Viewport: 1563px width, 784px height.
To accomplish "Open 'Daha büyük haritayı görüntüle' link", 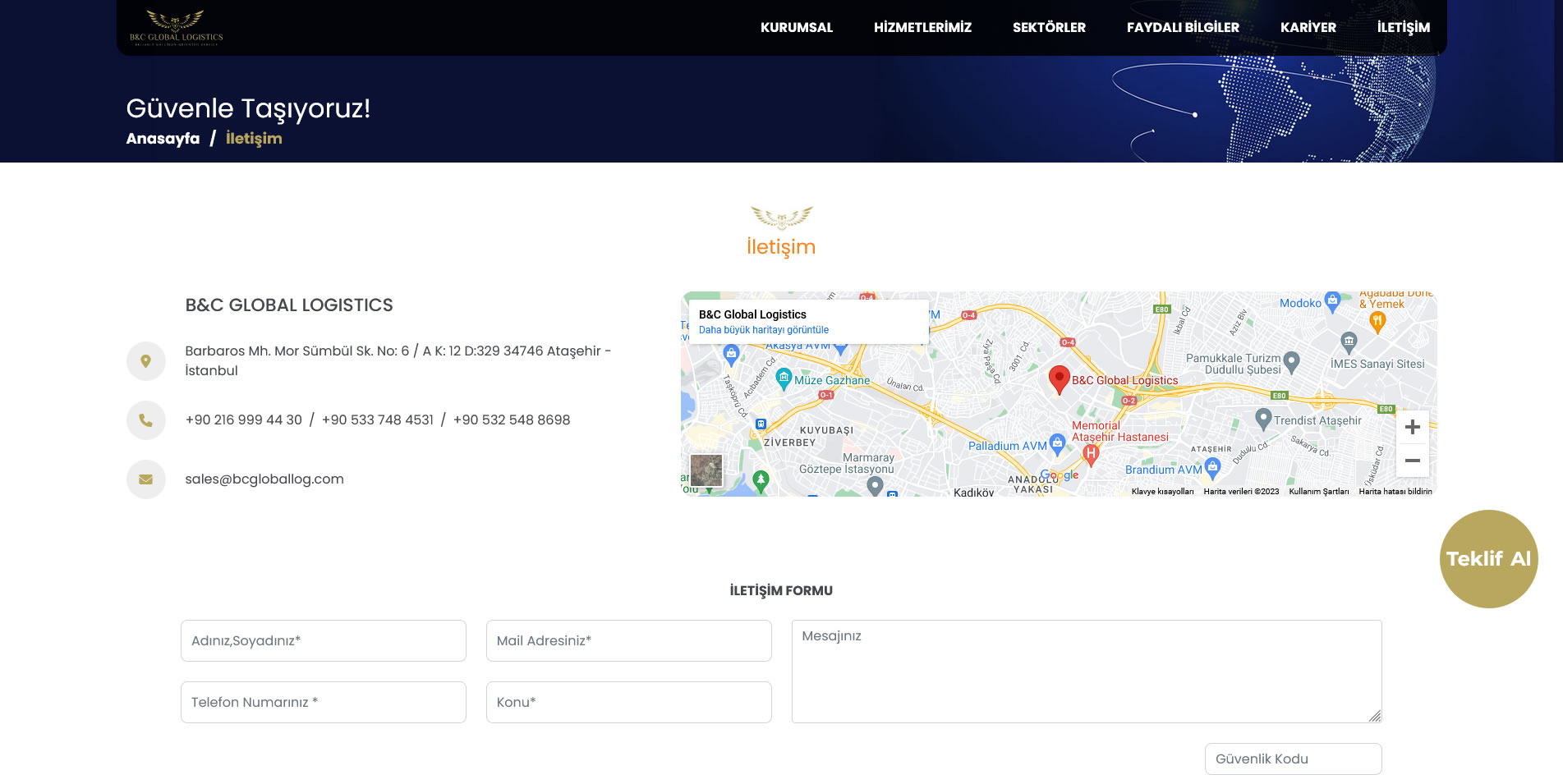I will pos(764,330).
